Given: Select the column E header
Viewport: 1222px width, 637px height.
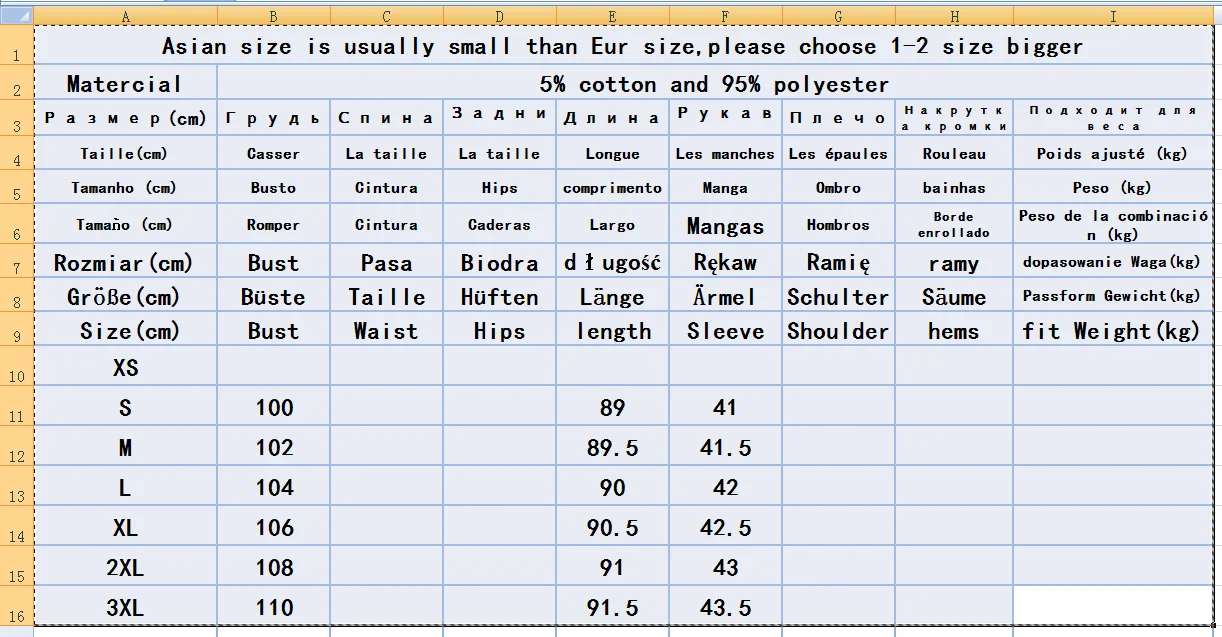Looking at the screenshot, I should [612, 16].
